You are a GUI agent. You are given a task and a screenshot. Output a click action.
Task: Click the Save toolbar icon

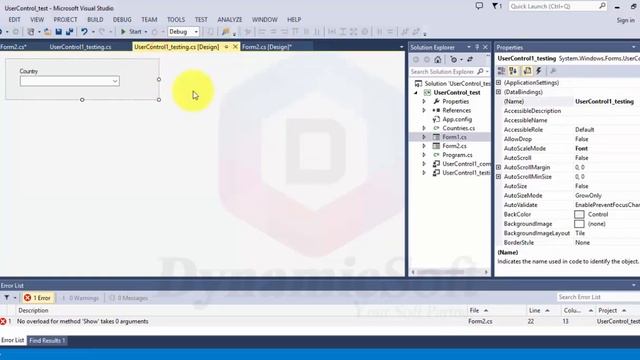coord(59,31)
